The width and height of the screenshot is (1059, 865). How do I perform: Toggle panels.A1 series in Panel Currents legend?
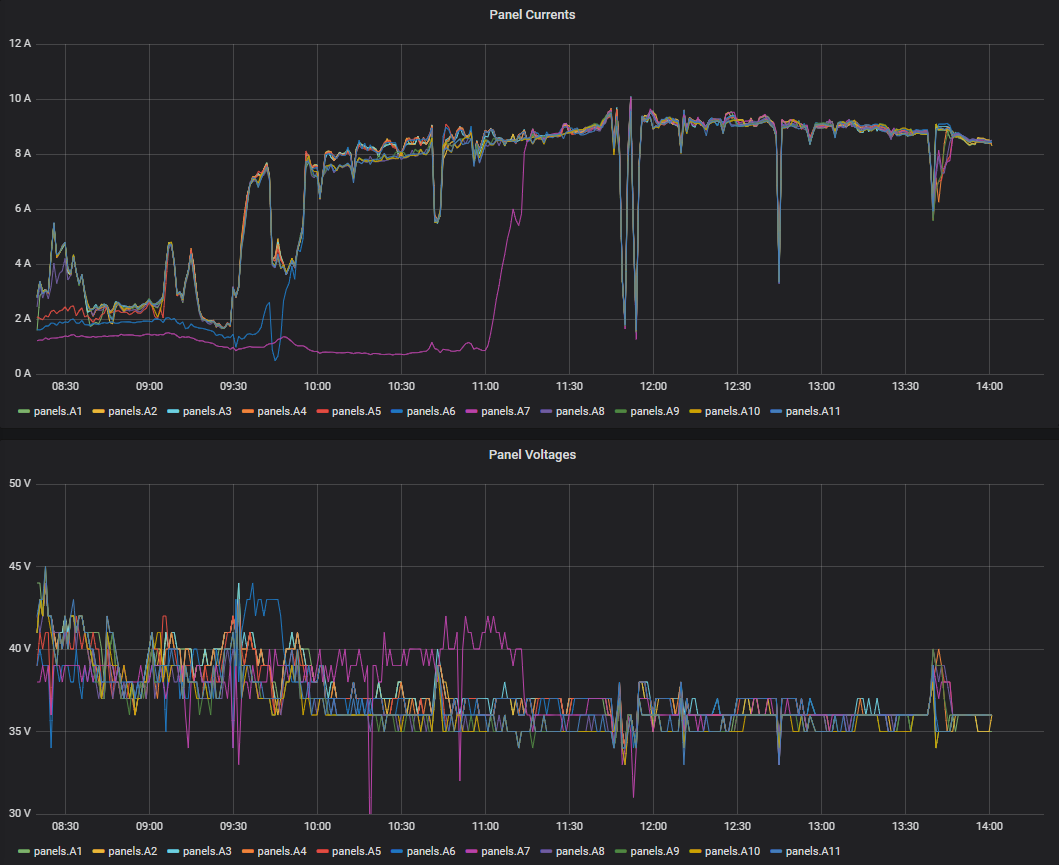(x=59, y=411)
